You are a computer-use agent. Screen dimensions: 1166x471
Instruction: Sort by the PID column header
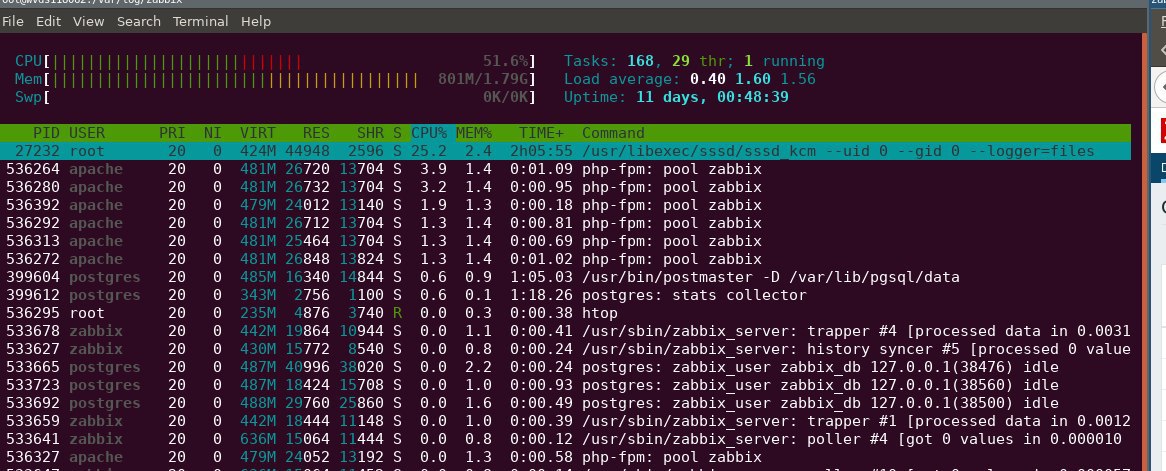click(47, 133)
